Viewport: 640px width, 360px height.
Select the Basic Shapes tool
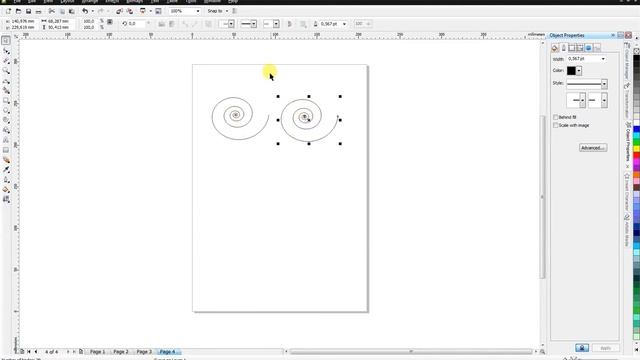pyautogui.click(x=6, y=130)
